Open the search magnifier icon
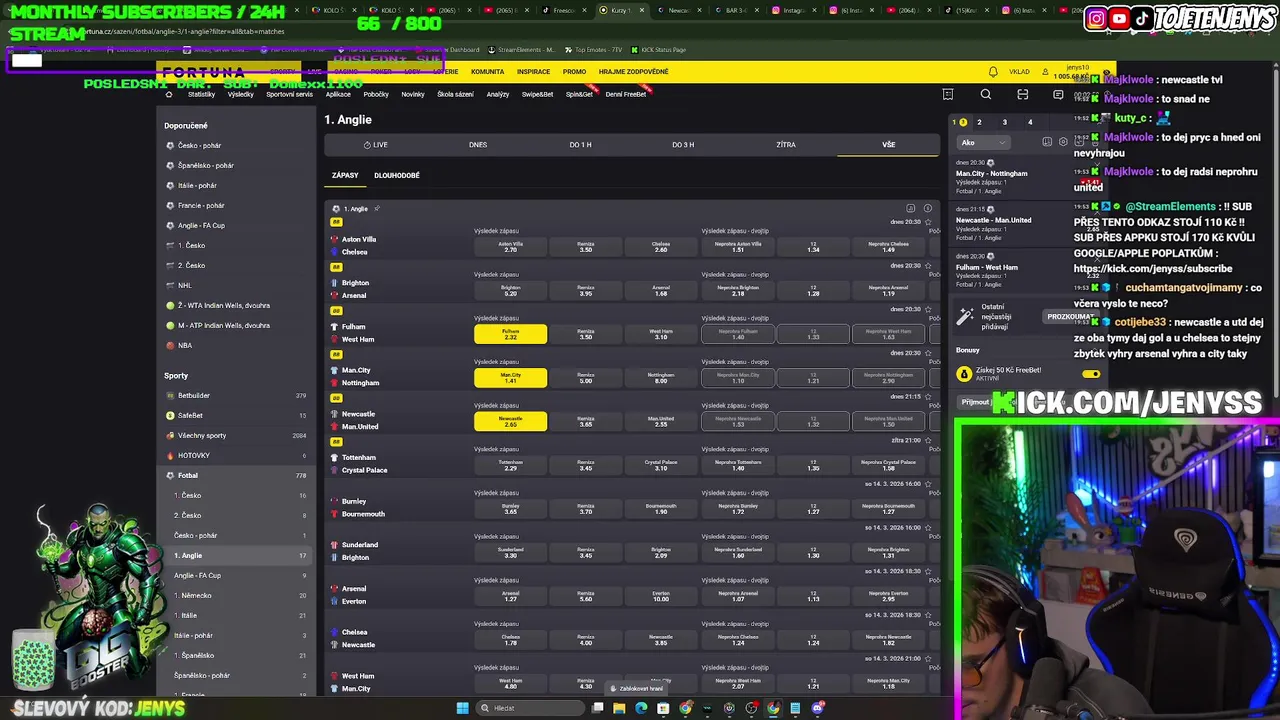Screen dimensions: 1280x720 coord(986,95)
